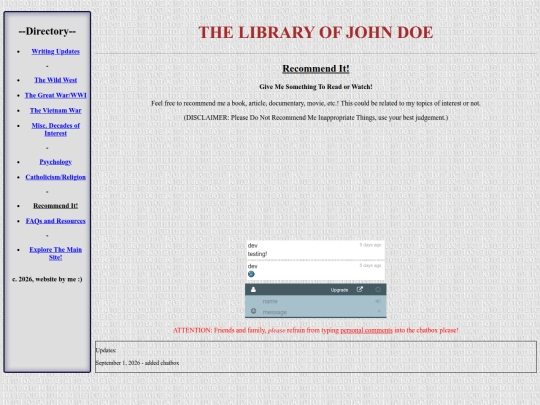Open FAQs and Resources page
The image size is (540, 405).
click(55, 221)
